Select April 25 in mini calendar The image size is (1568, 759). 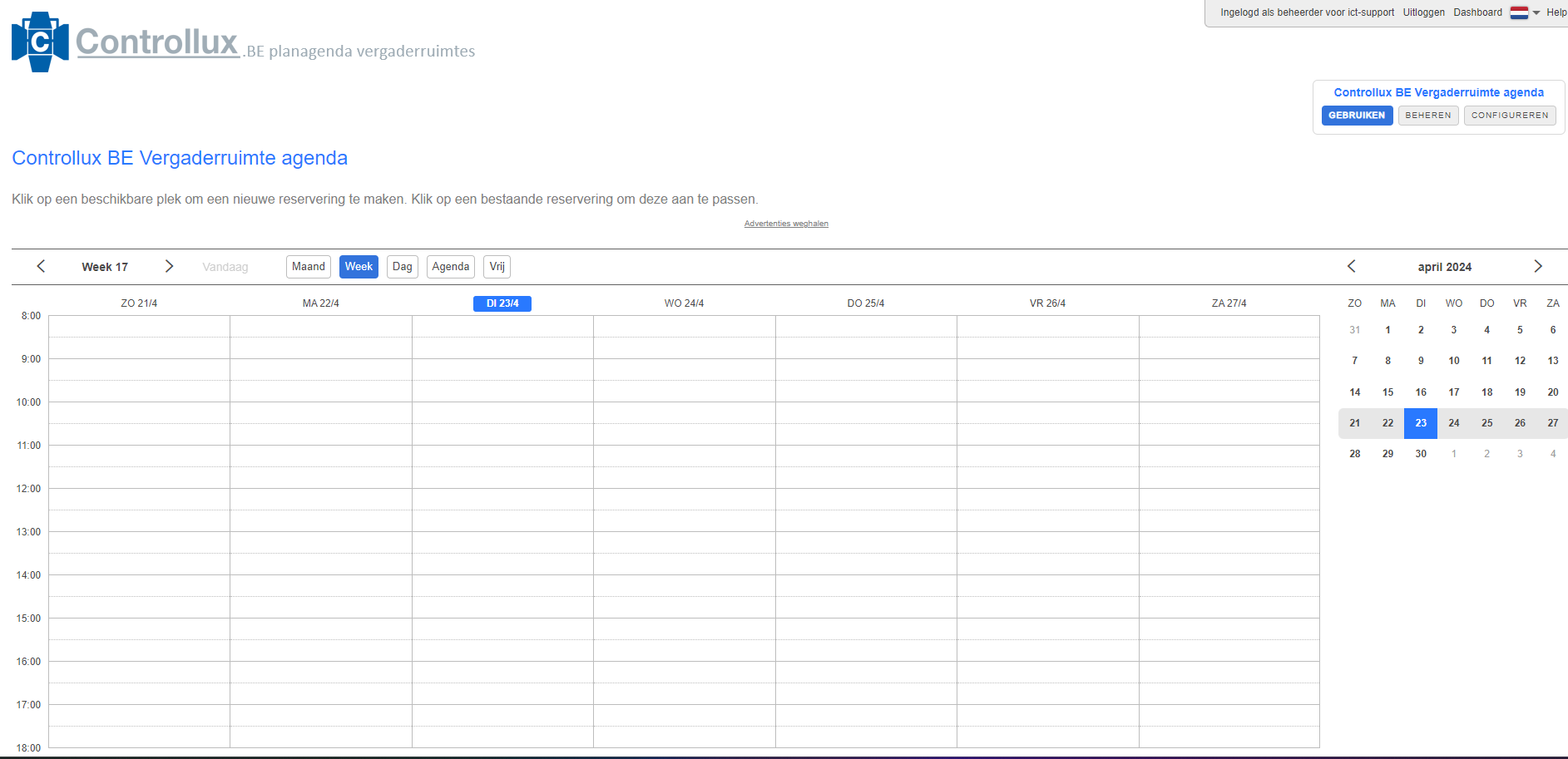coord(1486,423)
